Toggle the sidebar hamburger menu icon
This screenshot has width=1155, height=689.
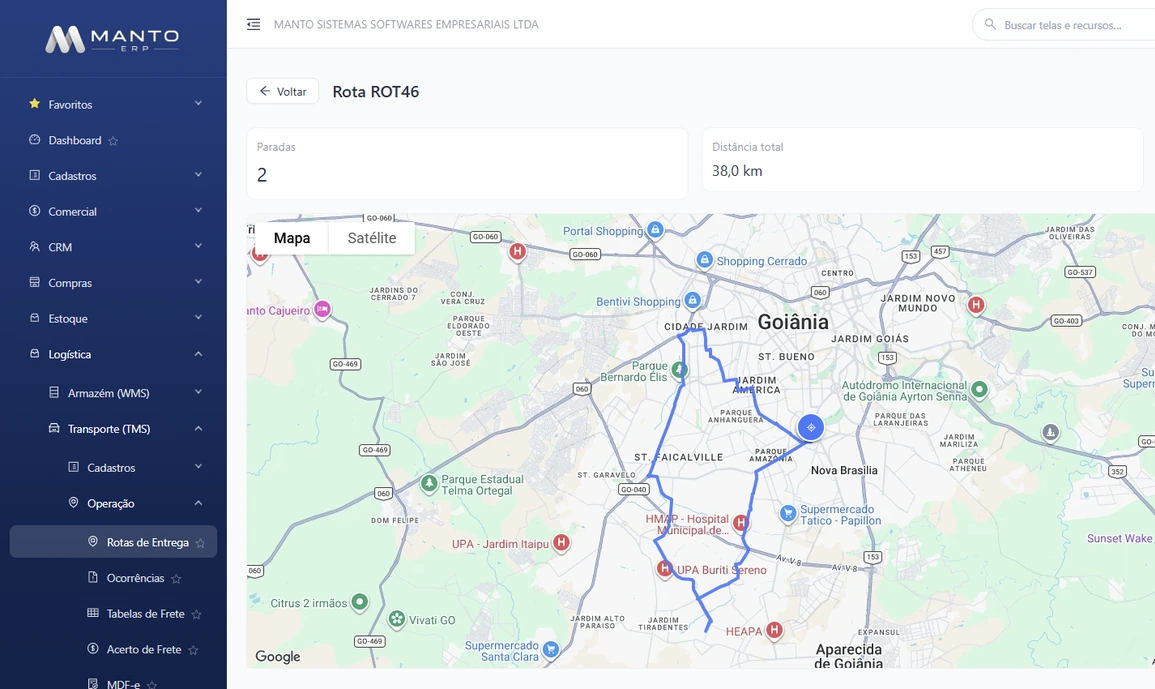pos(253,24)
